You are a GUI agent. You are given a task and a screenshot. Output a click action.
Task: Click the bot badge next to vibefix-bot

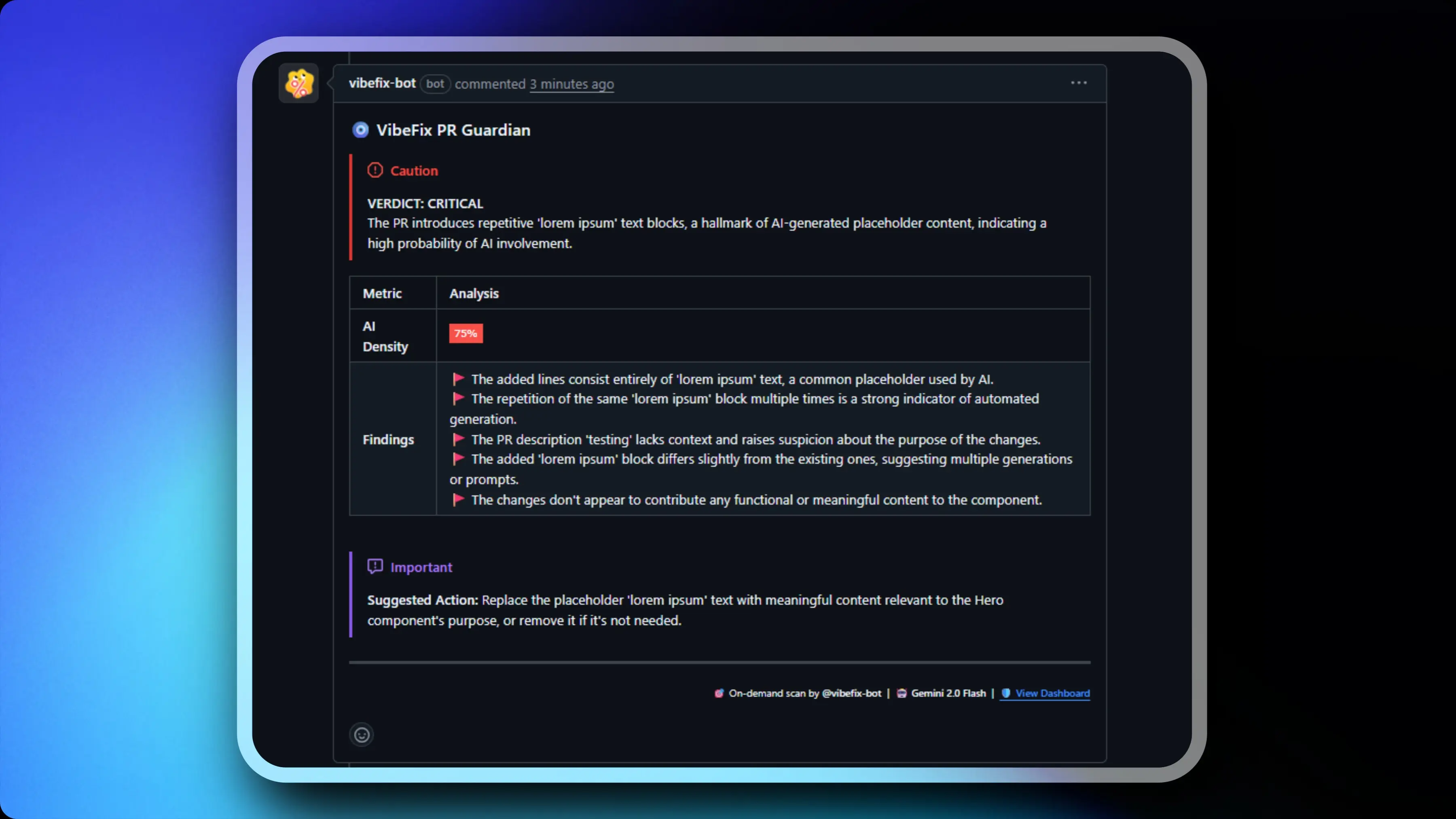coord(435,84)
